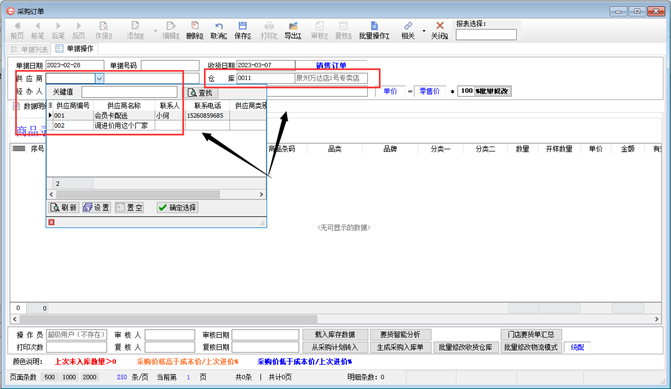Click the 批量修改收货仓库 button
671x389 pixels.
465,347
